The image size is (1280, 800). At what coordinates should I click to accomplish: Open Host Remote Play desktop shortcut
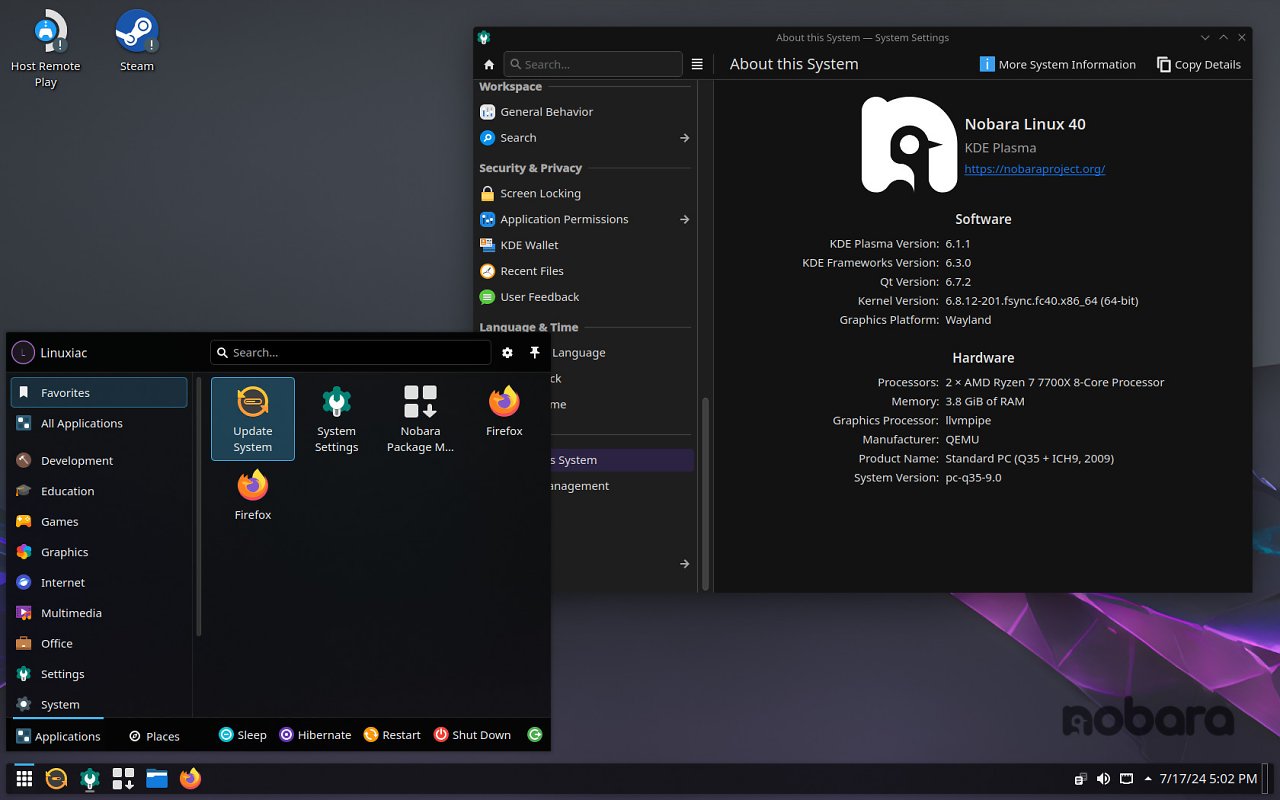click(x=46, y=50)
